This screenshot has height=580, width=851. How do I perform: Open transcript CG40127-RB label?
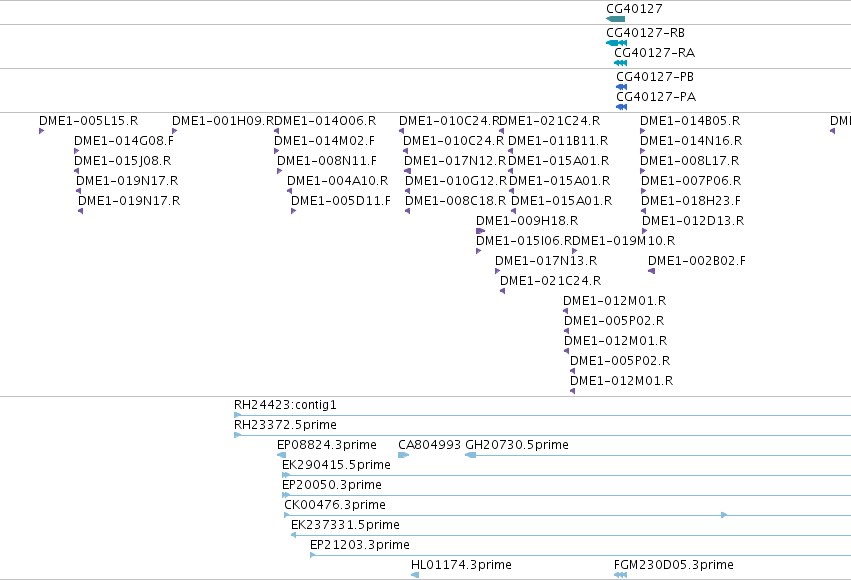pos(645,33)
